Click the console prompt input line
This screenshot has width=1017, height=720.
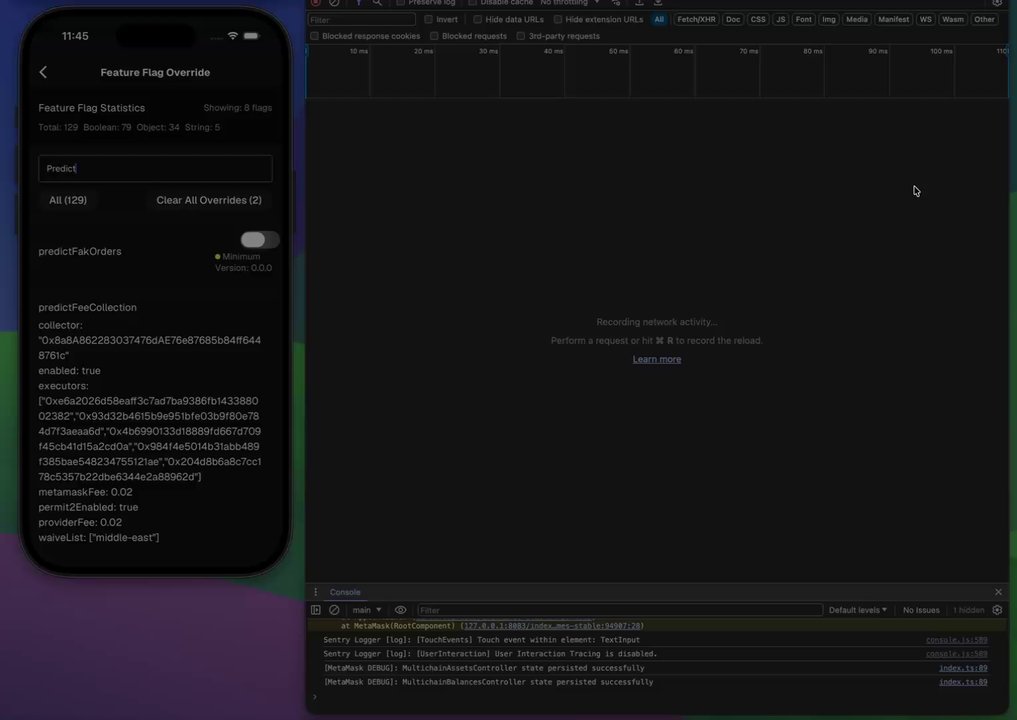click(656, 697)
